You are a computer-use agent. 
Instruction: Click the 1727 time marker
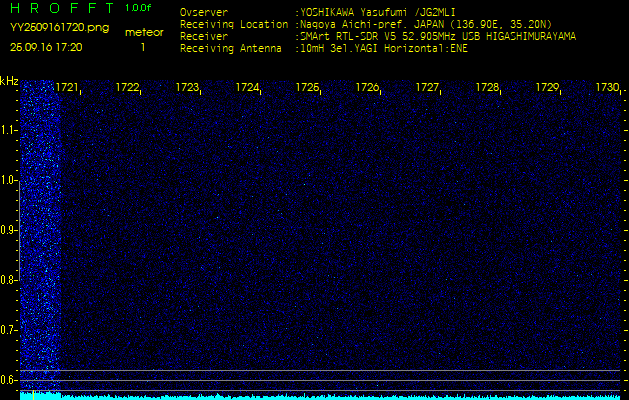[x=427, y=87]
